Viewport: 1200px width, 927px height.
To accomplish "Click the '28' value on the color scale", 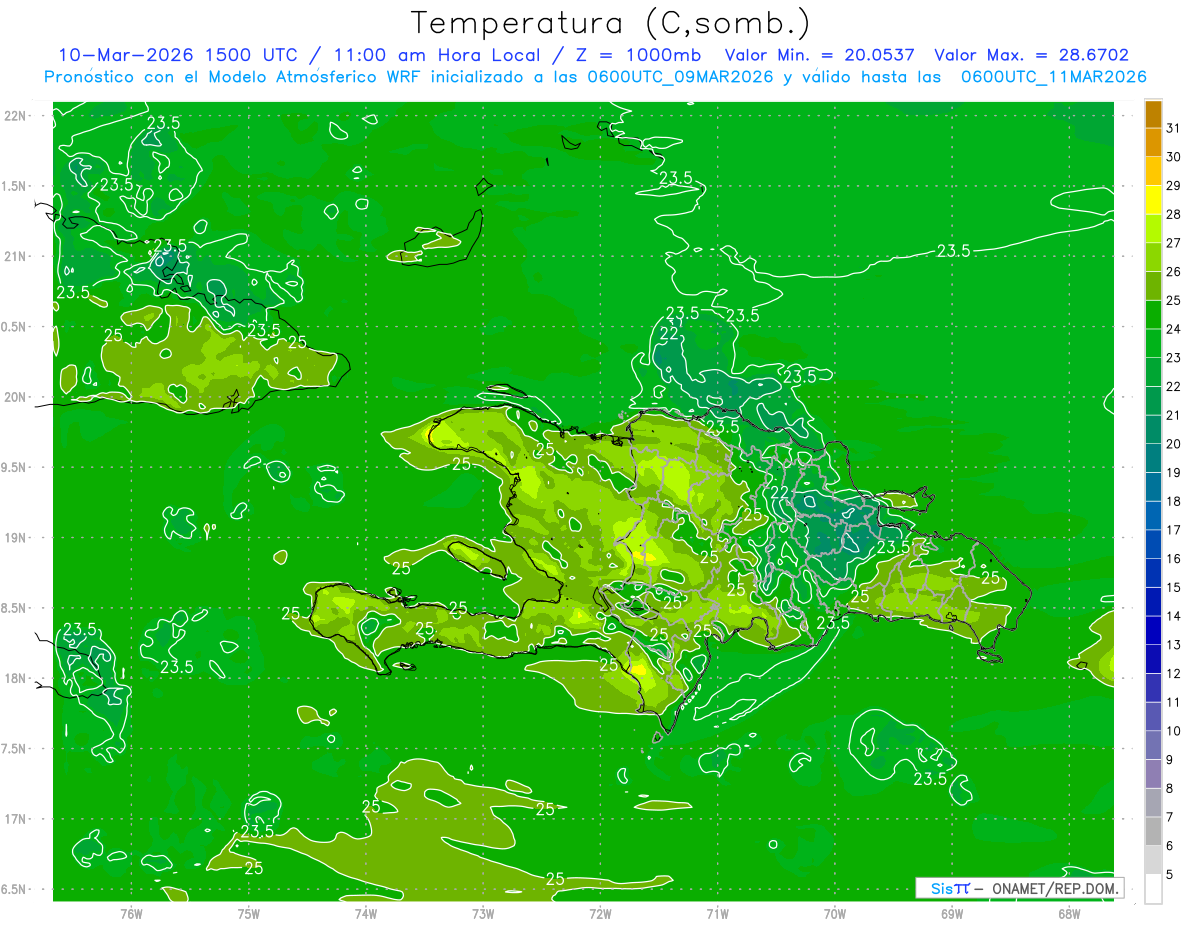I will pos(1173,214).
